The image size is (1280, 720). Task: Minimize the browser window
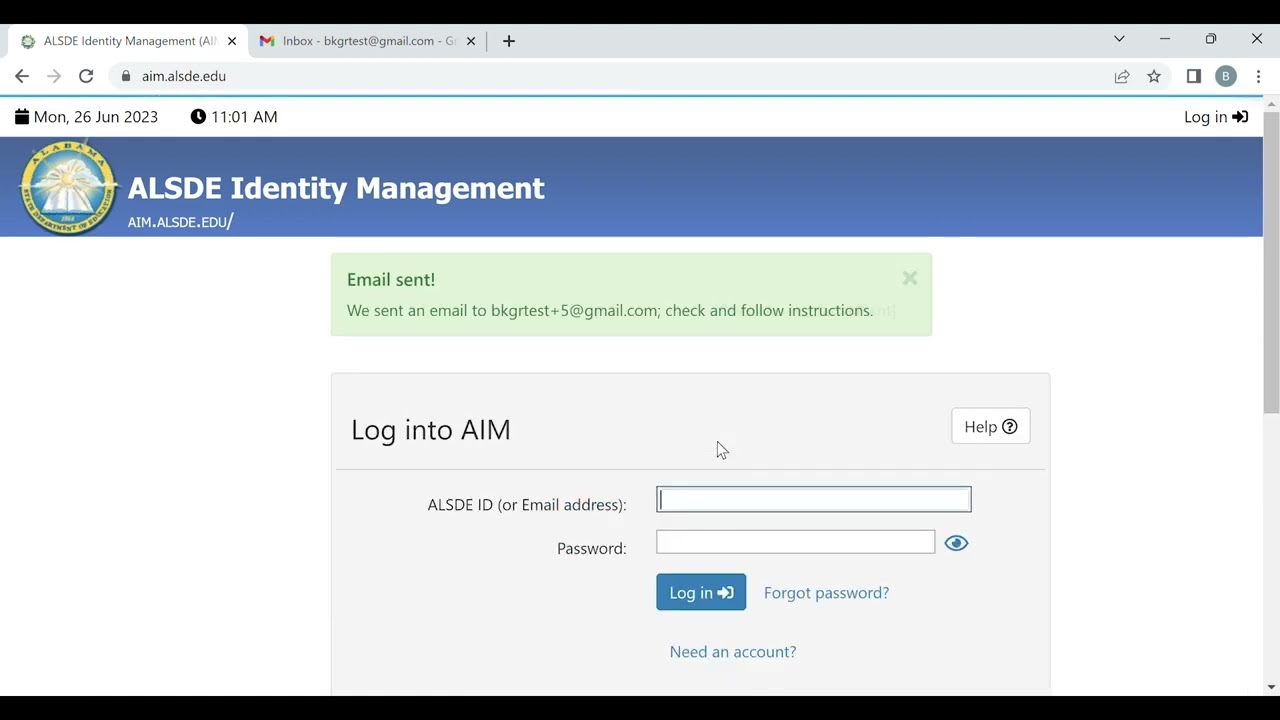click(x=1165, y=39)
